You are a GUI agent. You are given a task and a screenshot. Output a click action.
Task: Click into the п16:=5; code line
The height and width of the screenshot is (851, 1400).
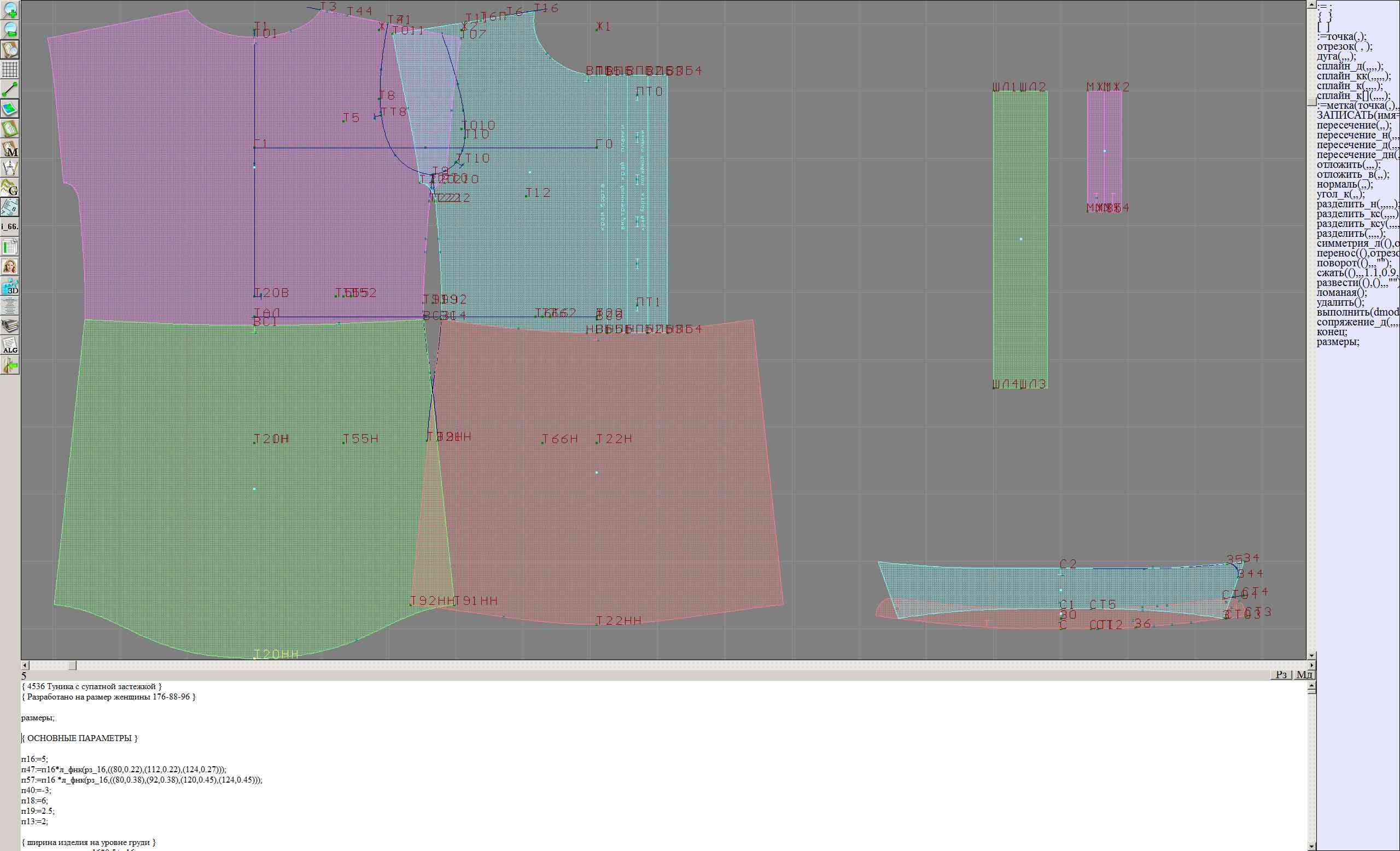[34, 759]
